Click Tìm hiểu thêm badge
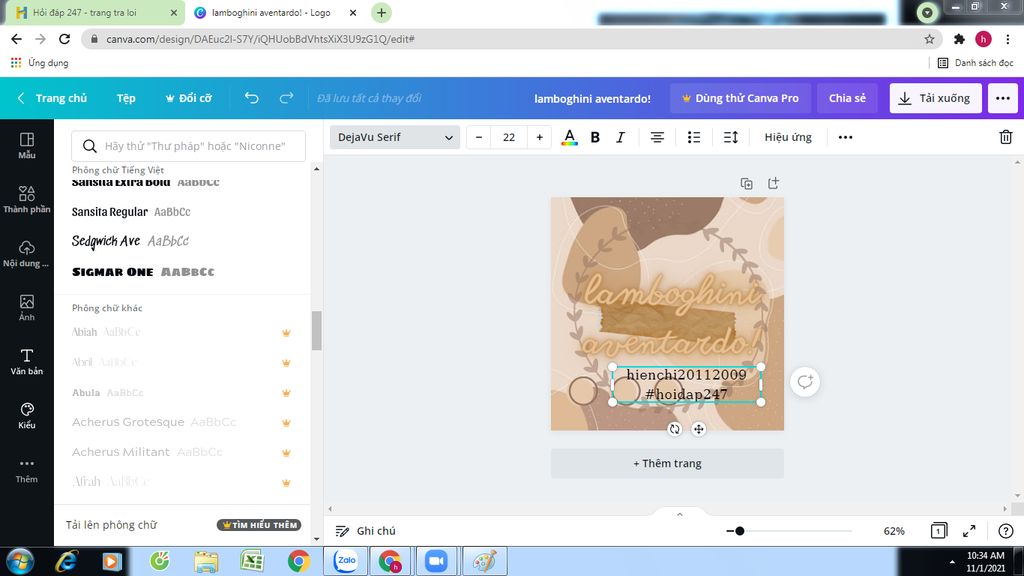1024x576 pixels. [259, 525]
